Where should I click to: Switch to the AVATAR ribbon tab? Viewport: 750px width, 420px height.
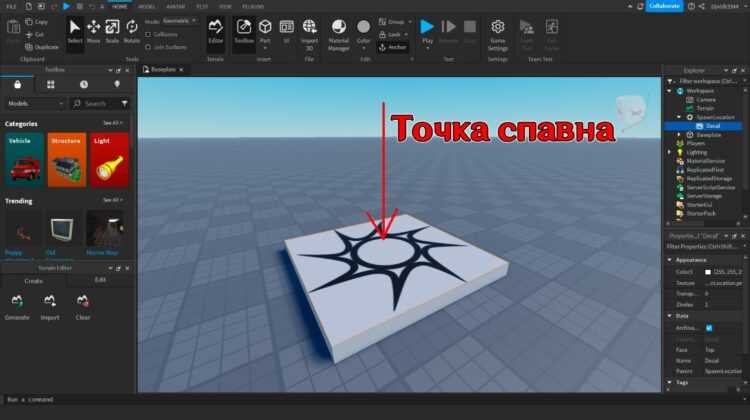(176, 7)
